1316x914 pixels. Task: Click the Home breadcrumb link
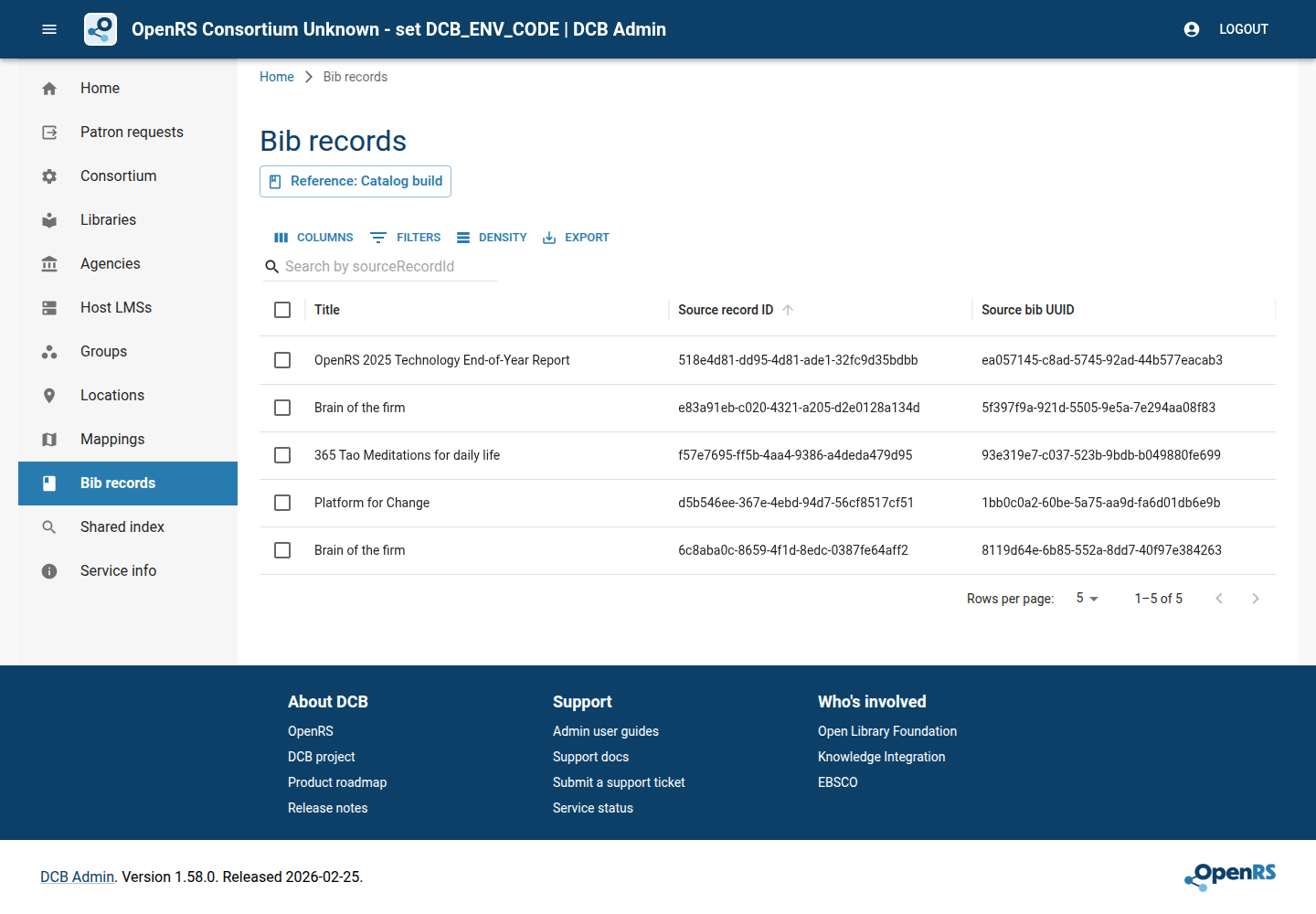click(277, 77)
